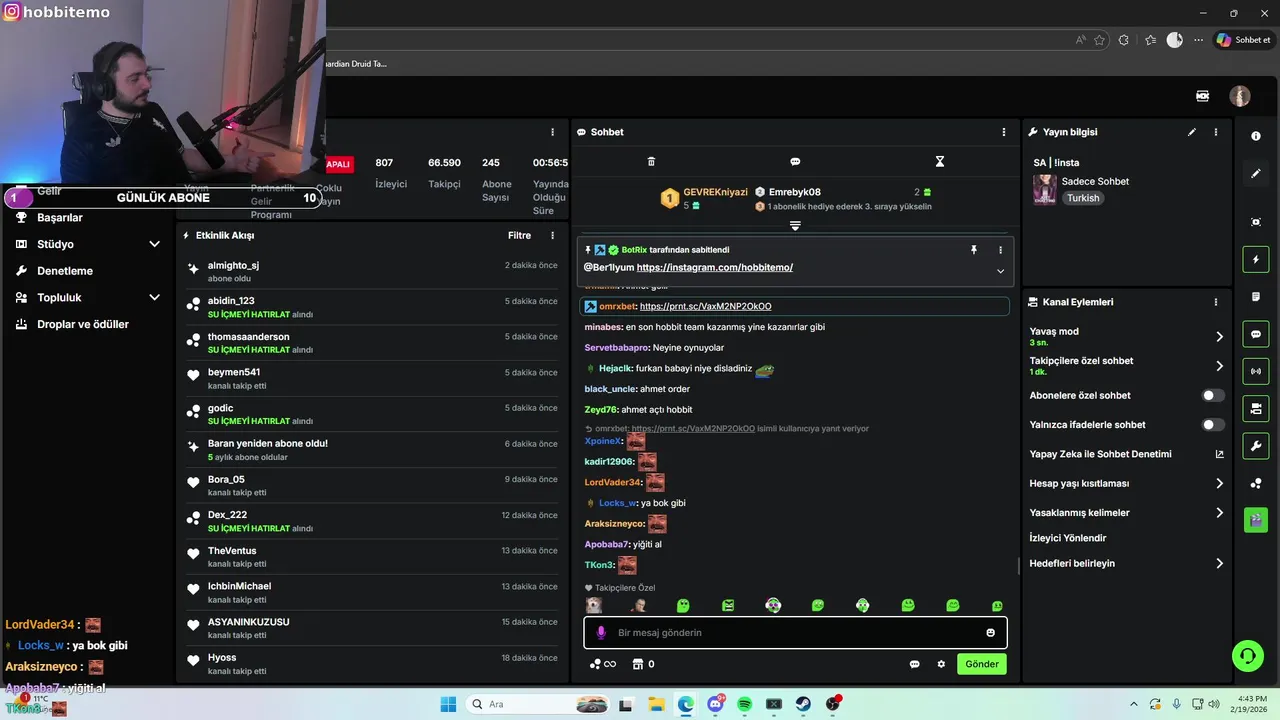Toggle Abonelere özel sohbet switch
The image size is (1280, 720).
[x=1212, y=396]
